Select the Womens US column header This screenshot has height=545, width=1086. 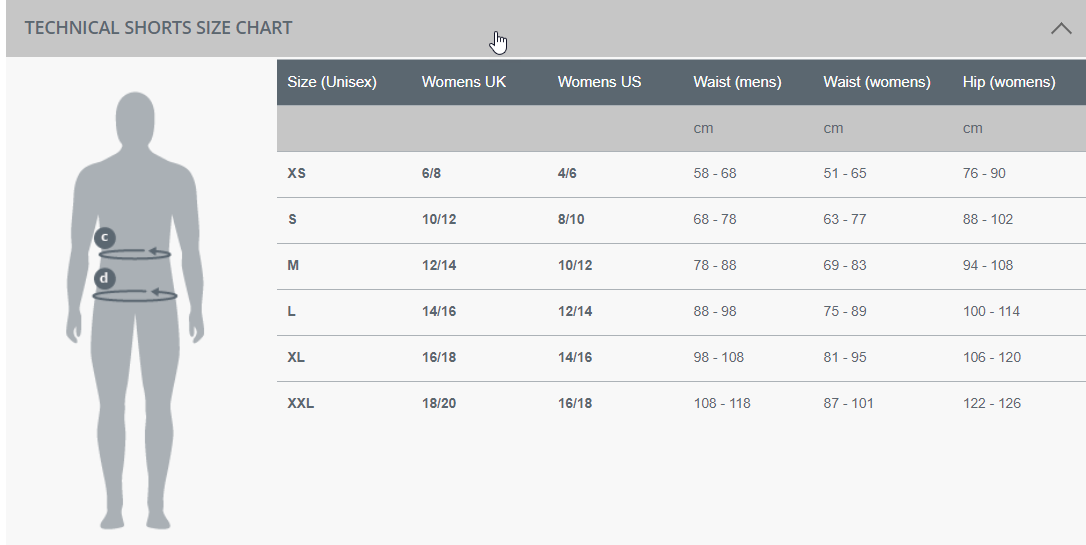click(x=599, y=82)
